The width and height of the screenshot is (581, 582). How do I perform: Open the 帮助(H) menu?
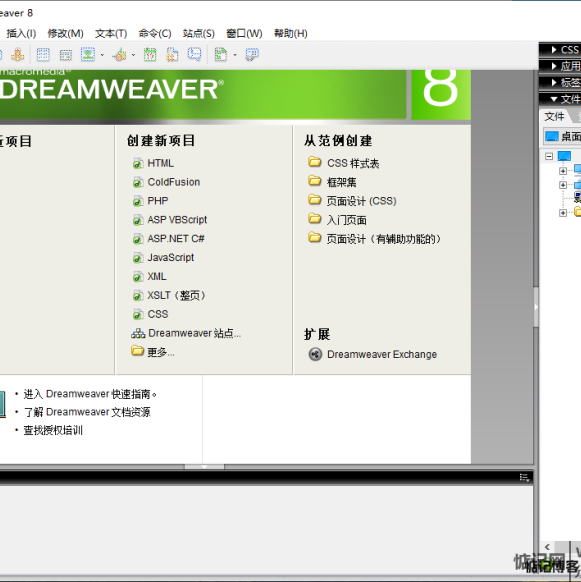tap(291, 33)
